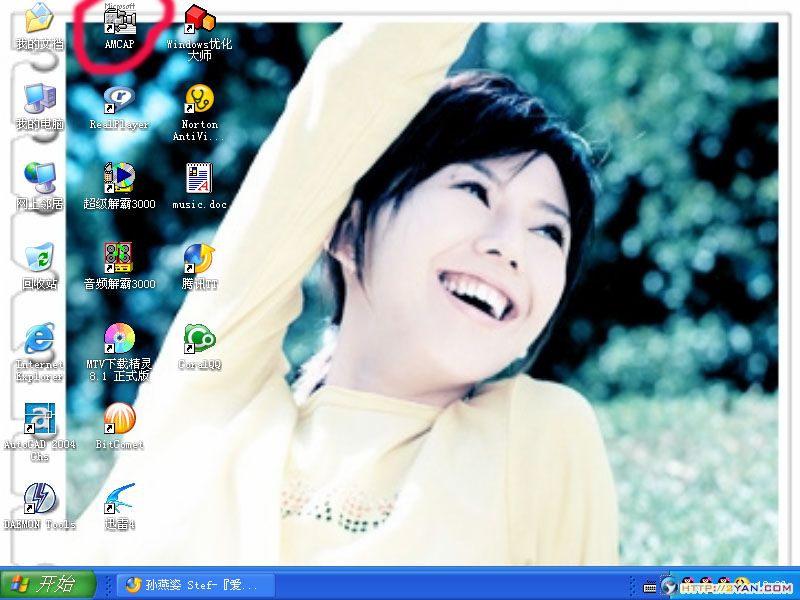
Task: Click the DAEMON Tools icon
Action: [39, 498]
